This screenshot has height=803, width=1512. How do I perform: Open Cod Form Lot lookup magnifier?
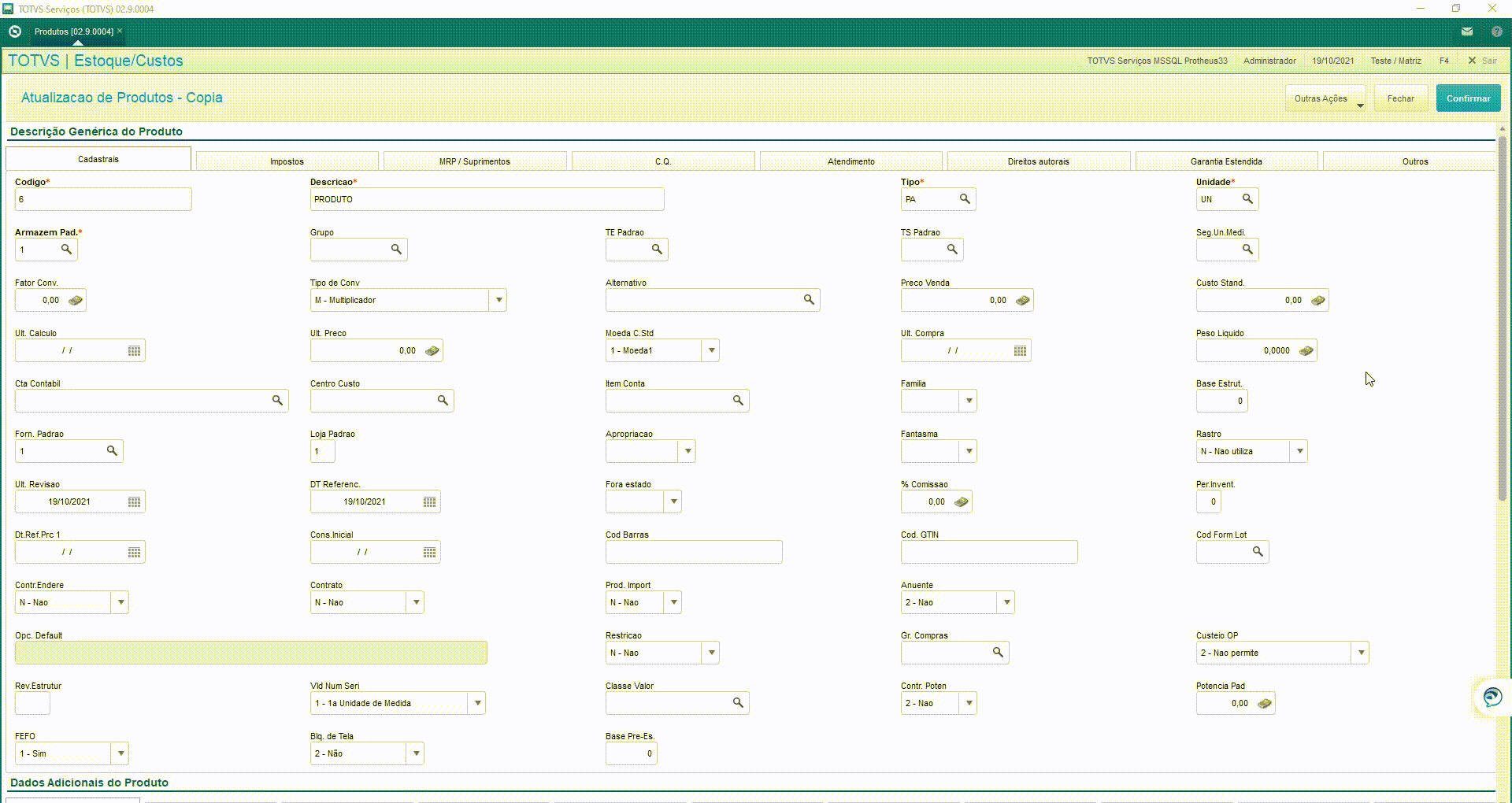coord(1258,552)
